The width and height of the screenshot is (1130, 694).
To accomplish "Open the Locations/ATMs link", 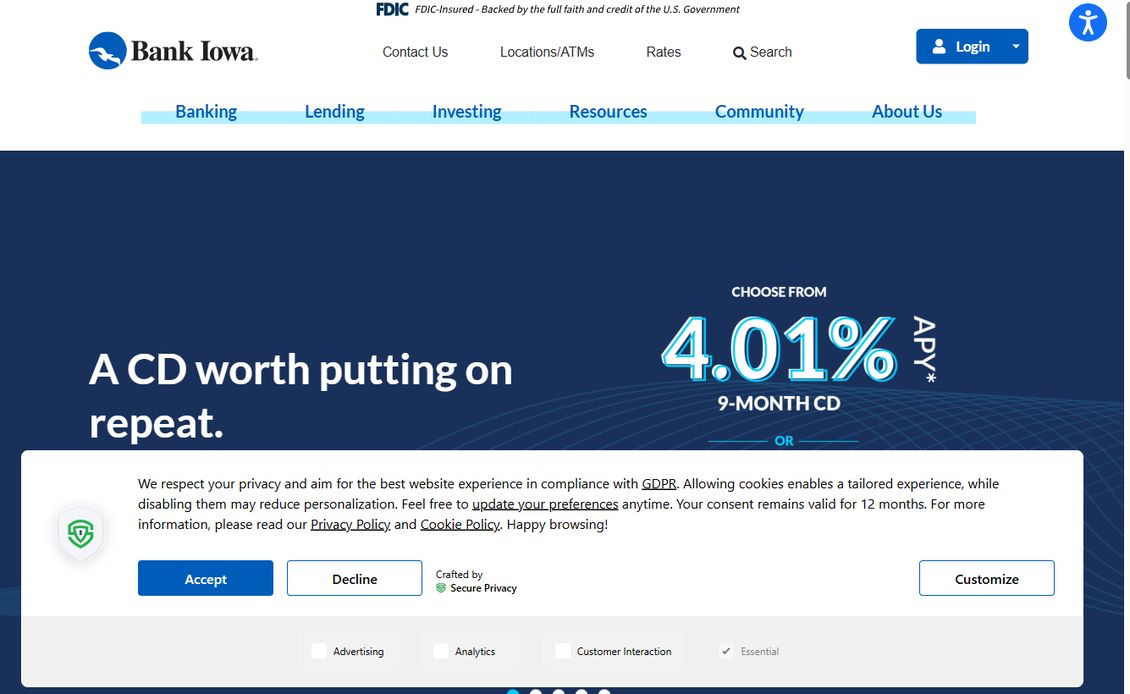I will click(547, 52).
